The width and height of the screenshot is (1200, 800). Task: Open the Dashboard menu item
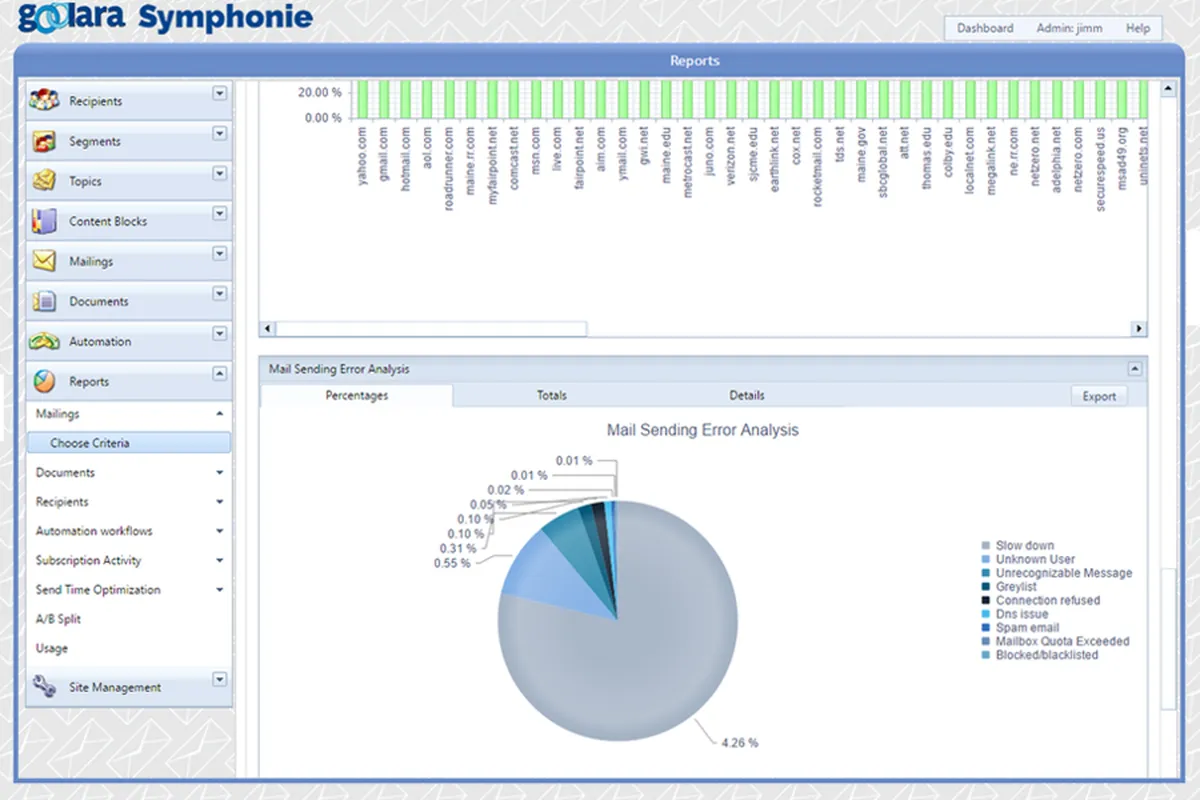[x=985, y=28]
